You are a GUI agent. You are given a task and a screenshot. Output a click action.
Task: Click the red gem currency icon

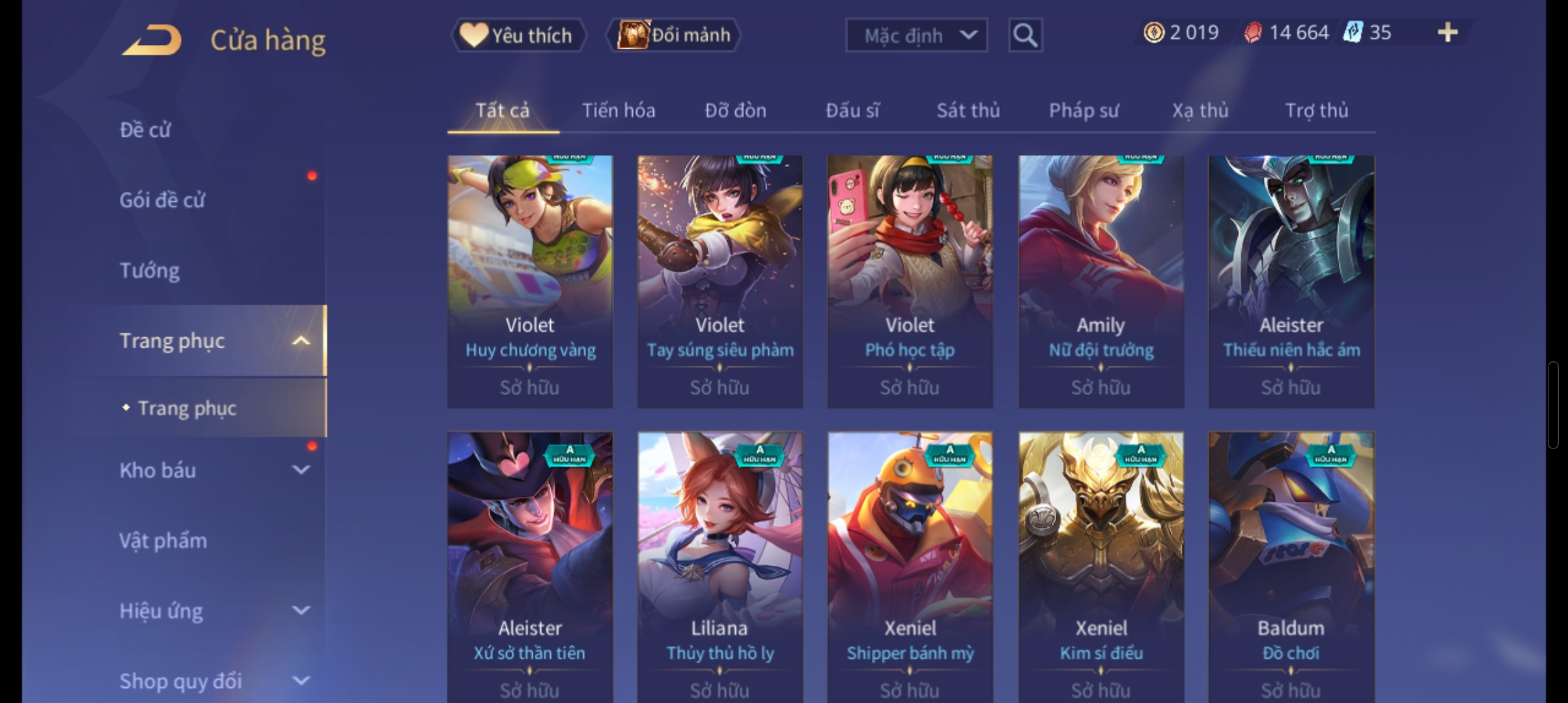[x=1253, y=33]
